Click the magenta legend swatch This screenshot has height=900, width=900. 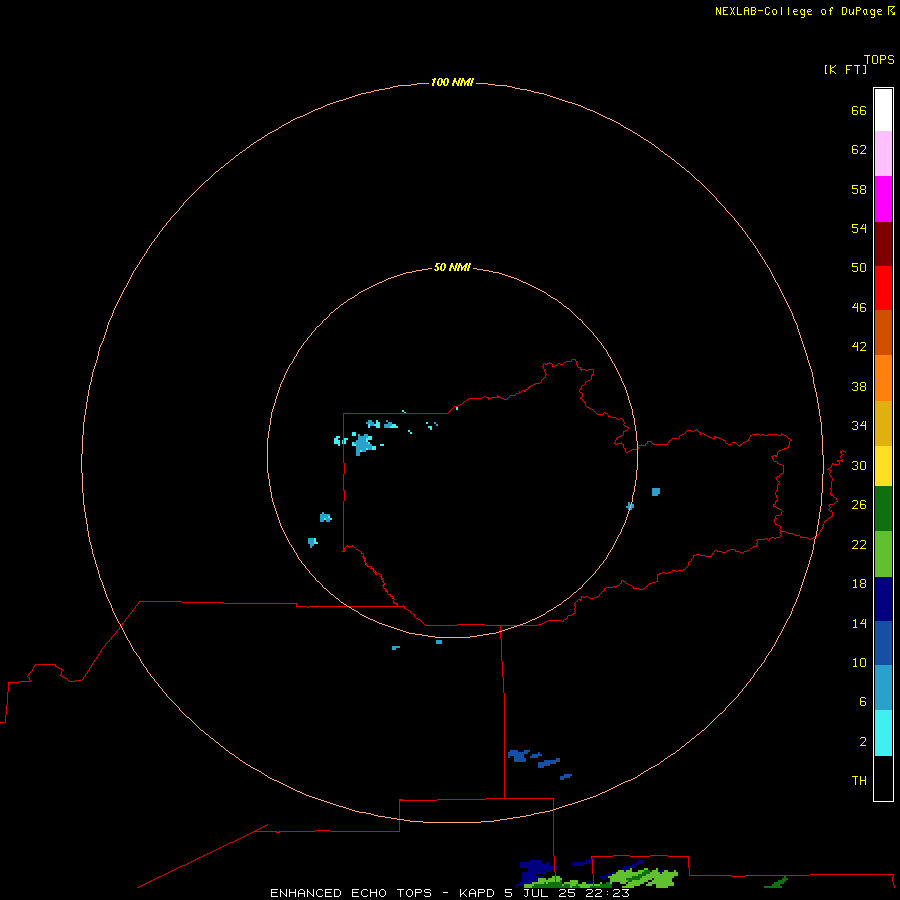pos(883,199)
